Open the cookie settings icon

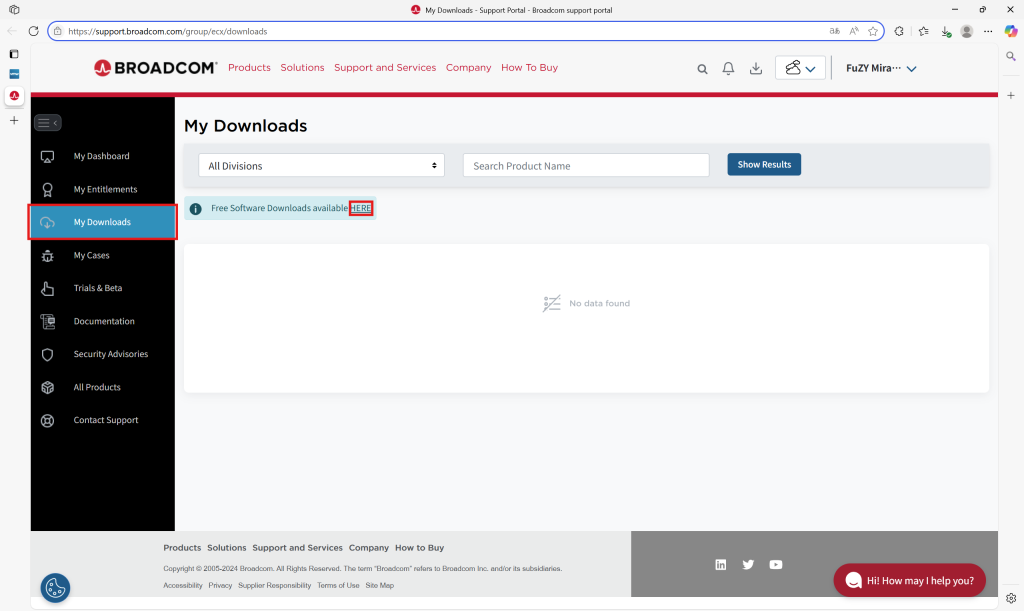56,588
